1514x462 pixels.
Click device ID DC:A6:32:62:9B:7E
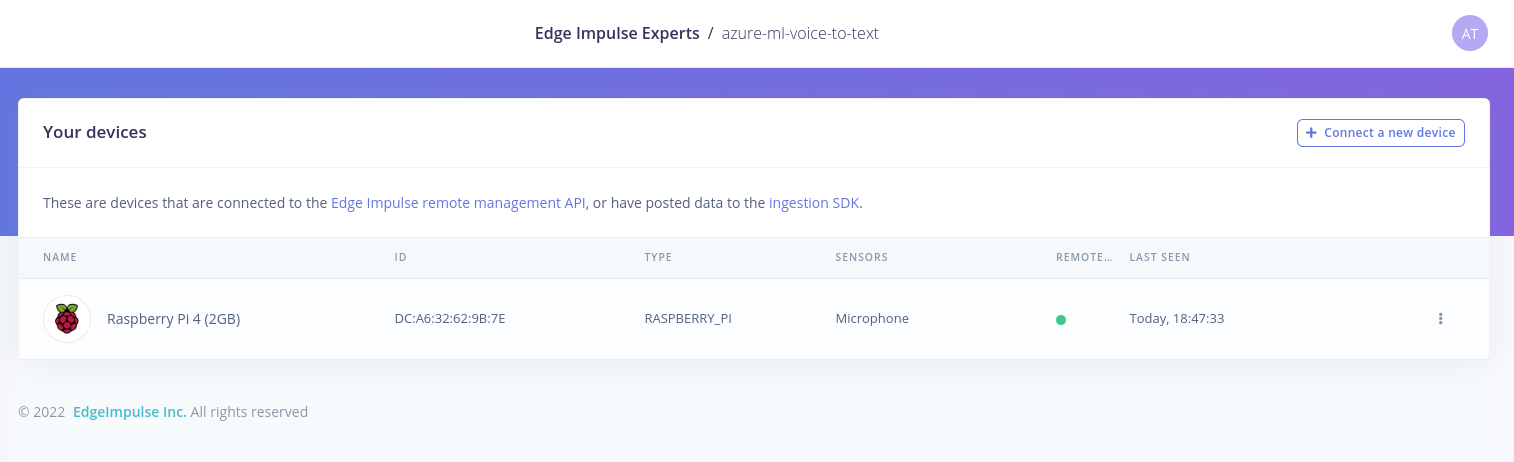click(450, 319)
